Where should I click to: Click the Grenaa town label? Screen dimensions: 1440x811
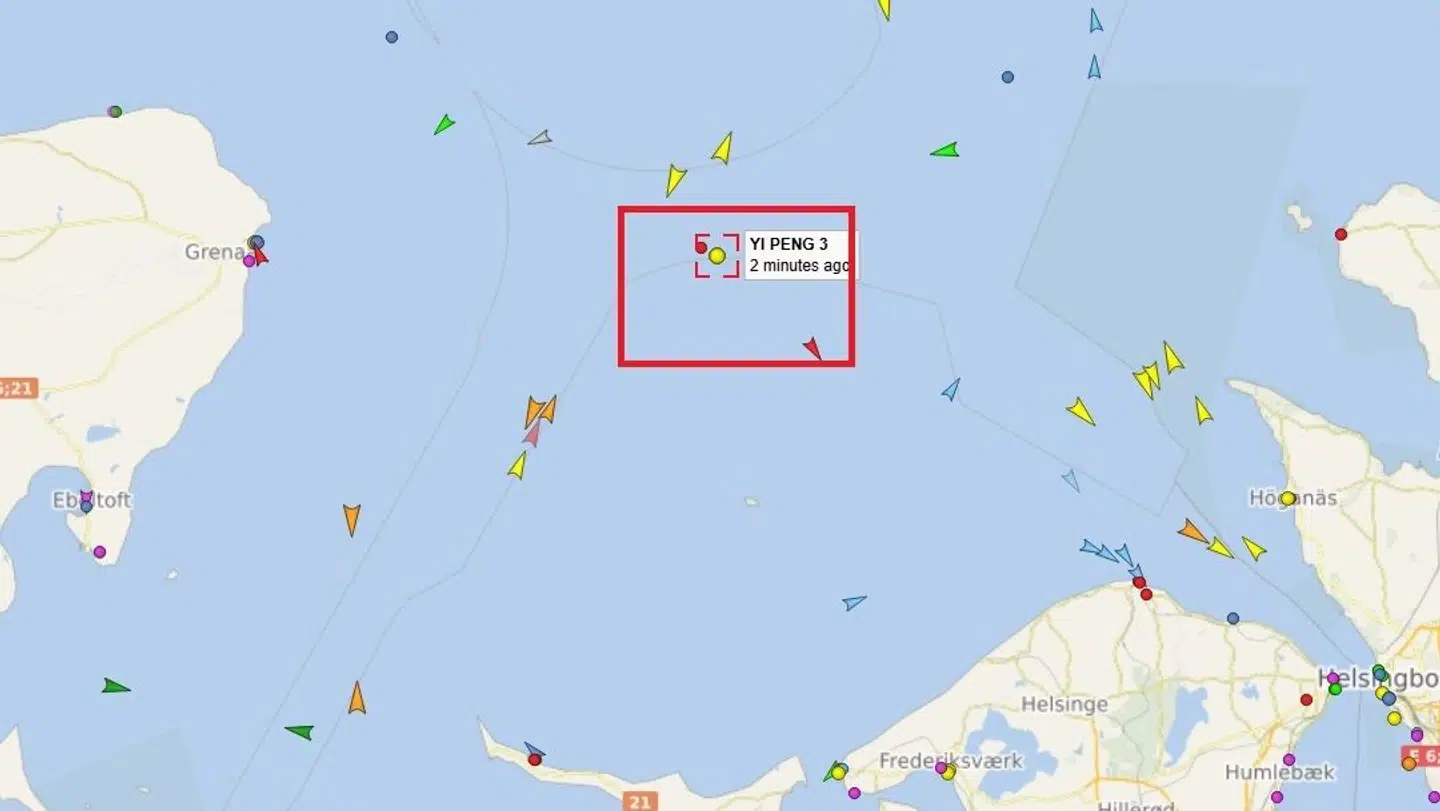point(215,252)
